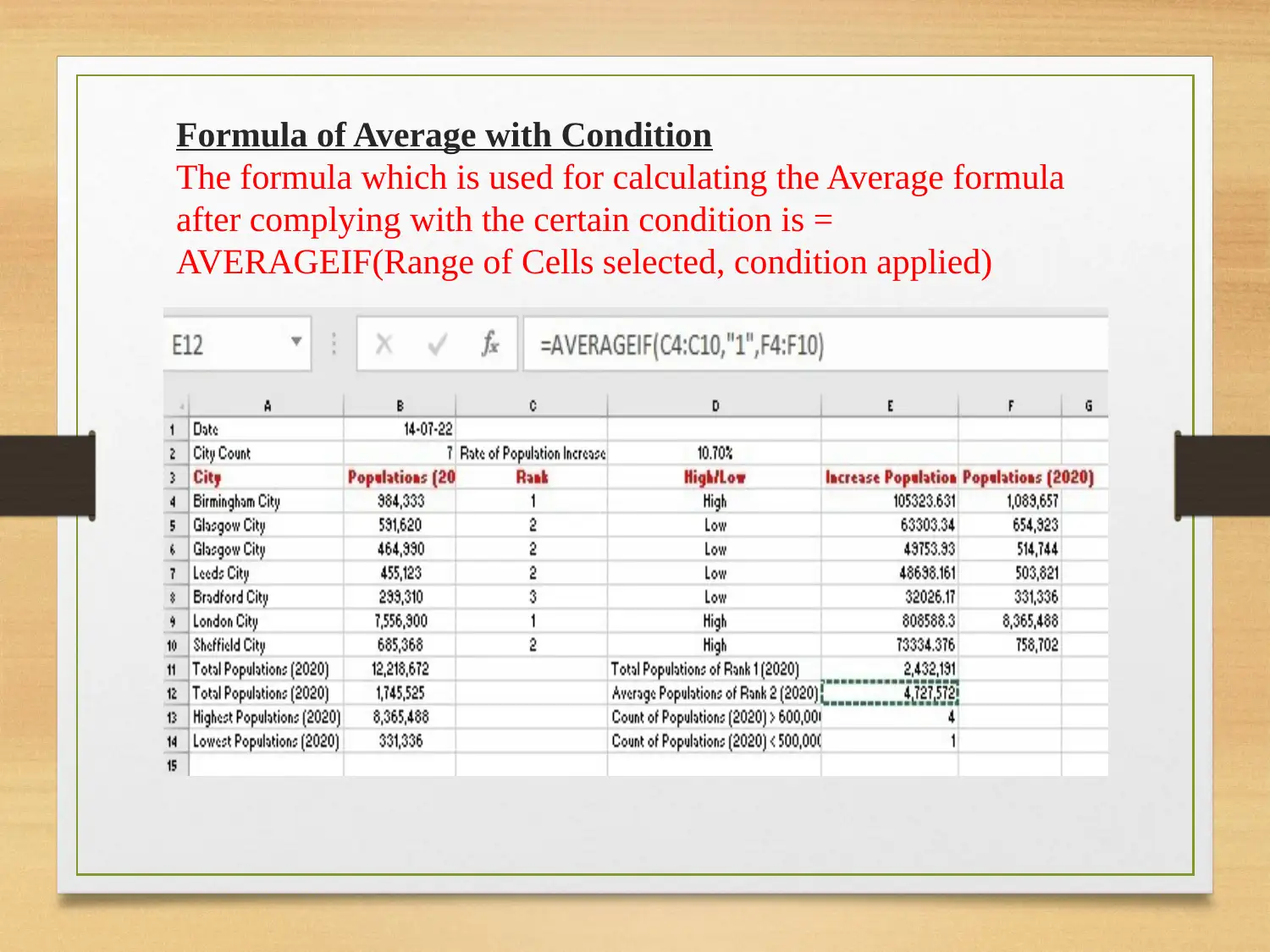Screen dimensions: 1270x952
Task: Click 'Lowest Populations (2020)' label
Action: click(x=267, y=741)
